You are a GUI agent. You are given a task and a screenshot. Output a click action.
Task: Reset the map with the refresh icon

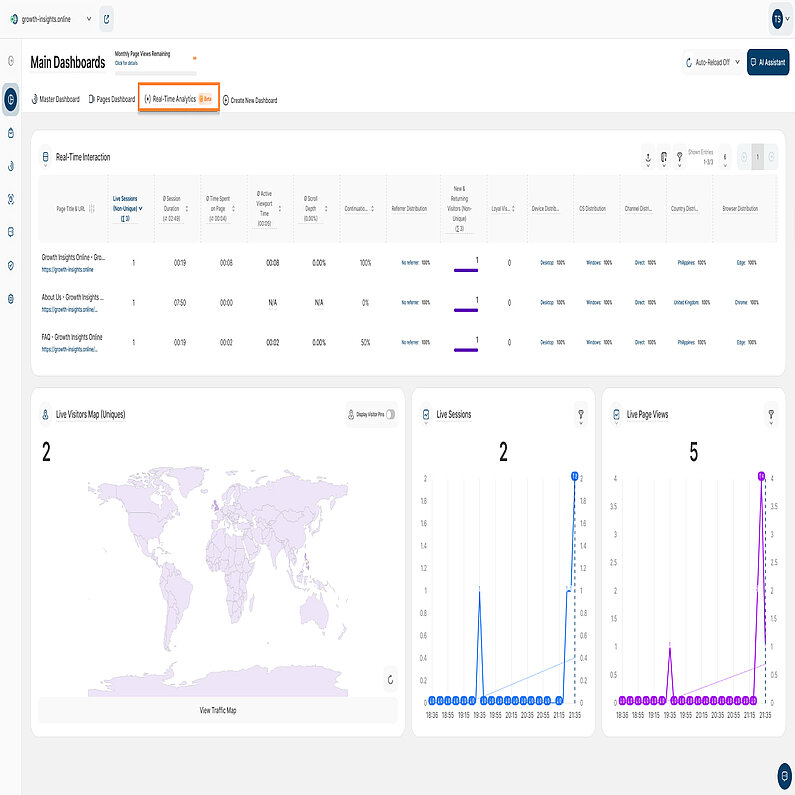click(x=390, y=680)
